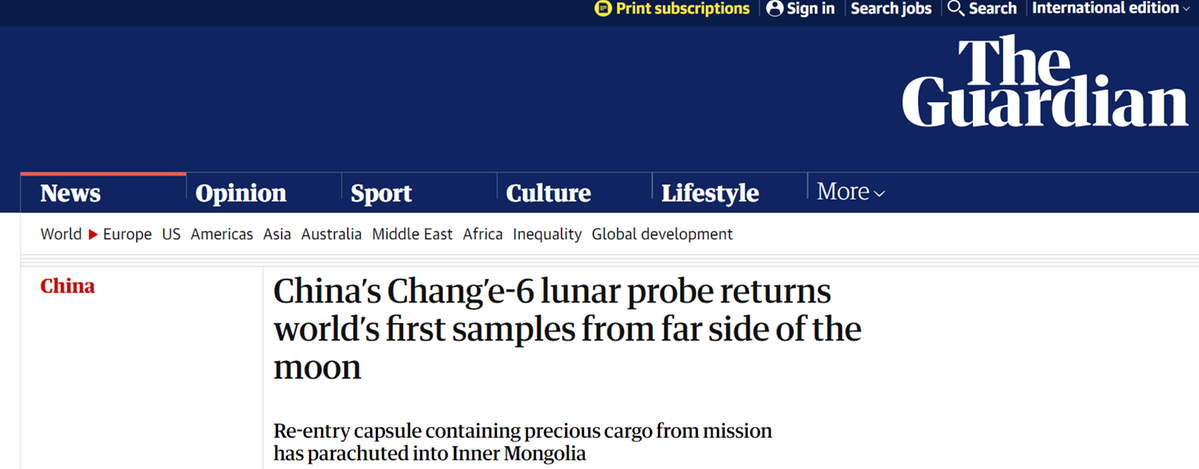Image resolution: width=1199 pixels, height=469 pixels.
Task: Open the Inequality subsection link
Action: [547, 234]
